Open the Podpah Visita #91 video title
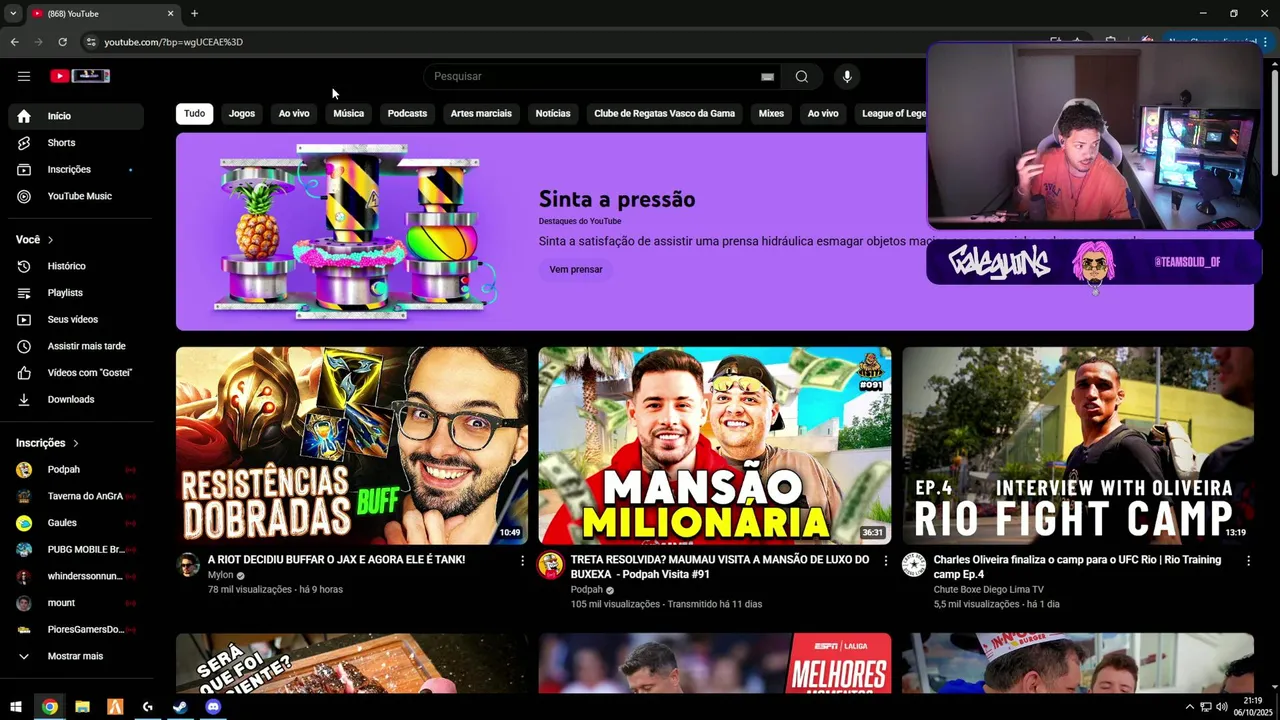The height and width of the screenshot is (720, 1280). (720, 567)
